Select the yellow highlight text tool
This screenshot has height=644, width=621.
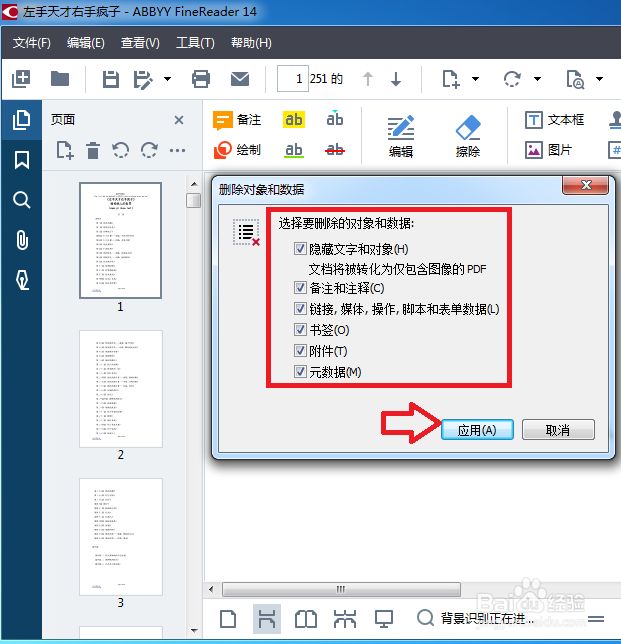click(x=294, y=120)
